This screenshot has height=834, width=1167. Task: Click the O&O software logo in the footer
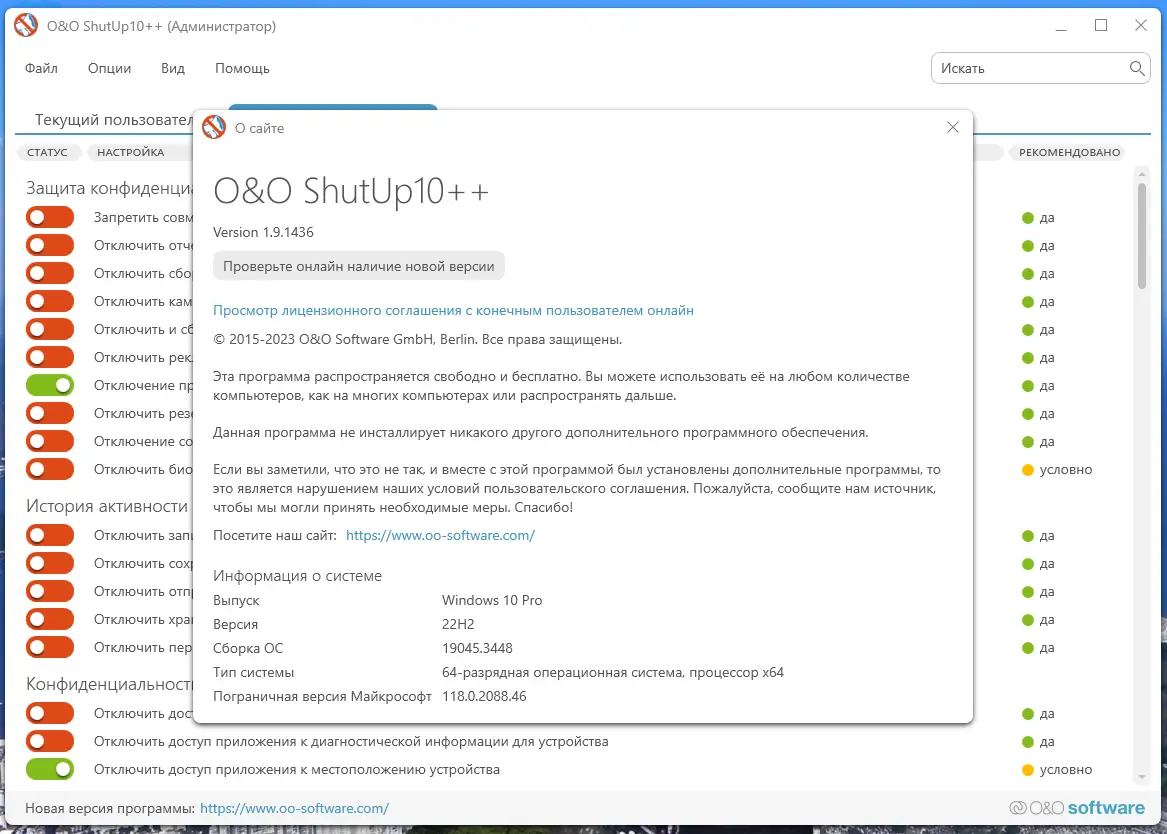click(1076, 808)
